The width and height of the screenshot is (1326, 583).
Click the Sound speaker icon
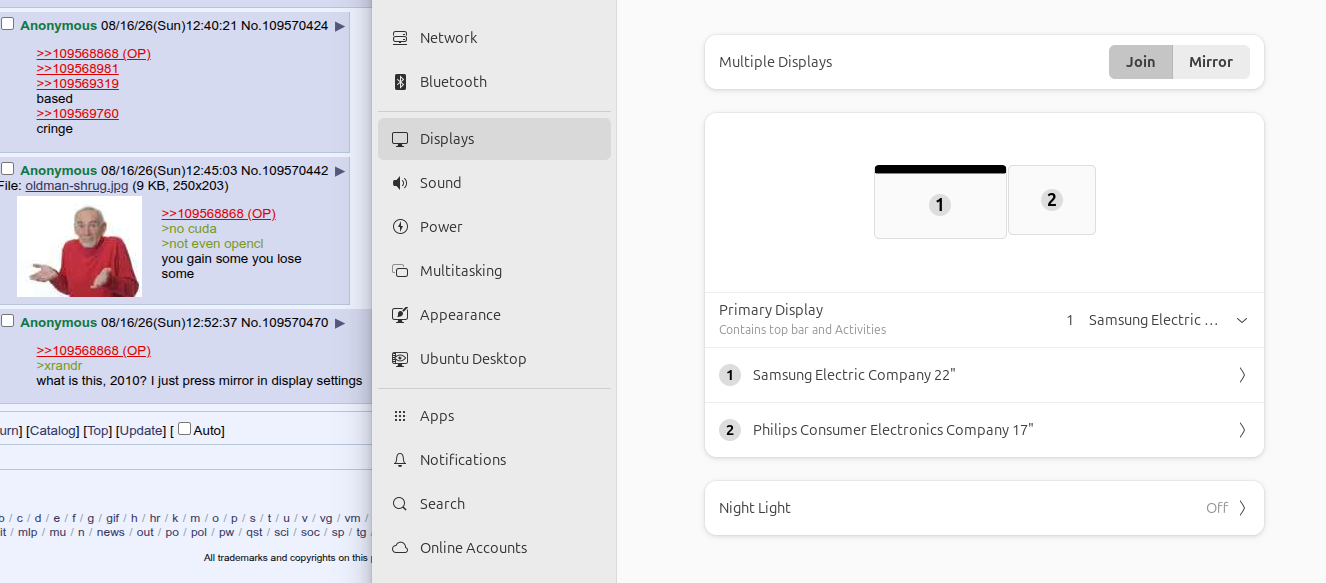[400, 183]
